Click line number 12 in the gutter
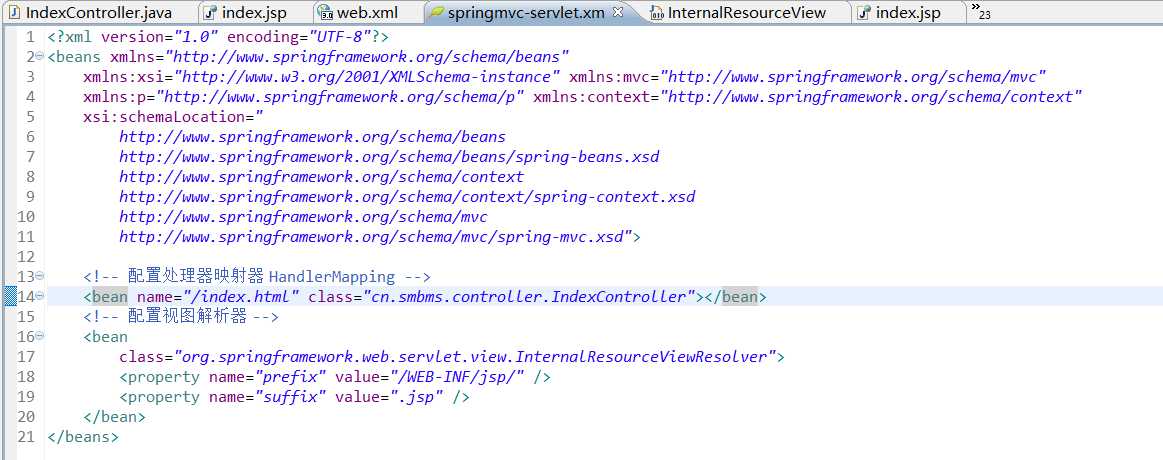 pyautogui.click(x=25, y=257)
